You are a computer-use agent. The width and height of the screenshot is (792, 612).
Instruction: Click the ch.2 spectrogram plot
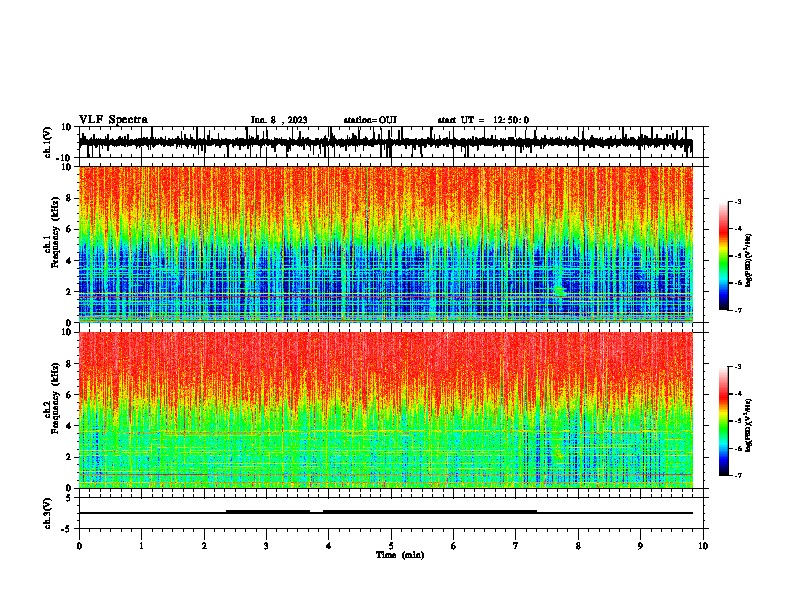pyautogui.click(x=386, y=410)
